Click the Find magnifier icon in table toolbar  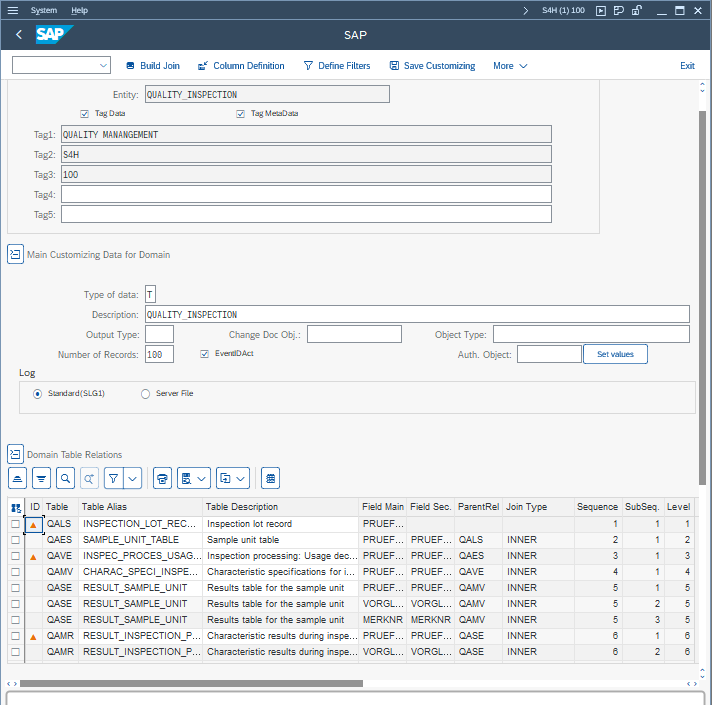[x=65, y=478]
